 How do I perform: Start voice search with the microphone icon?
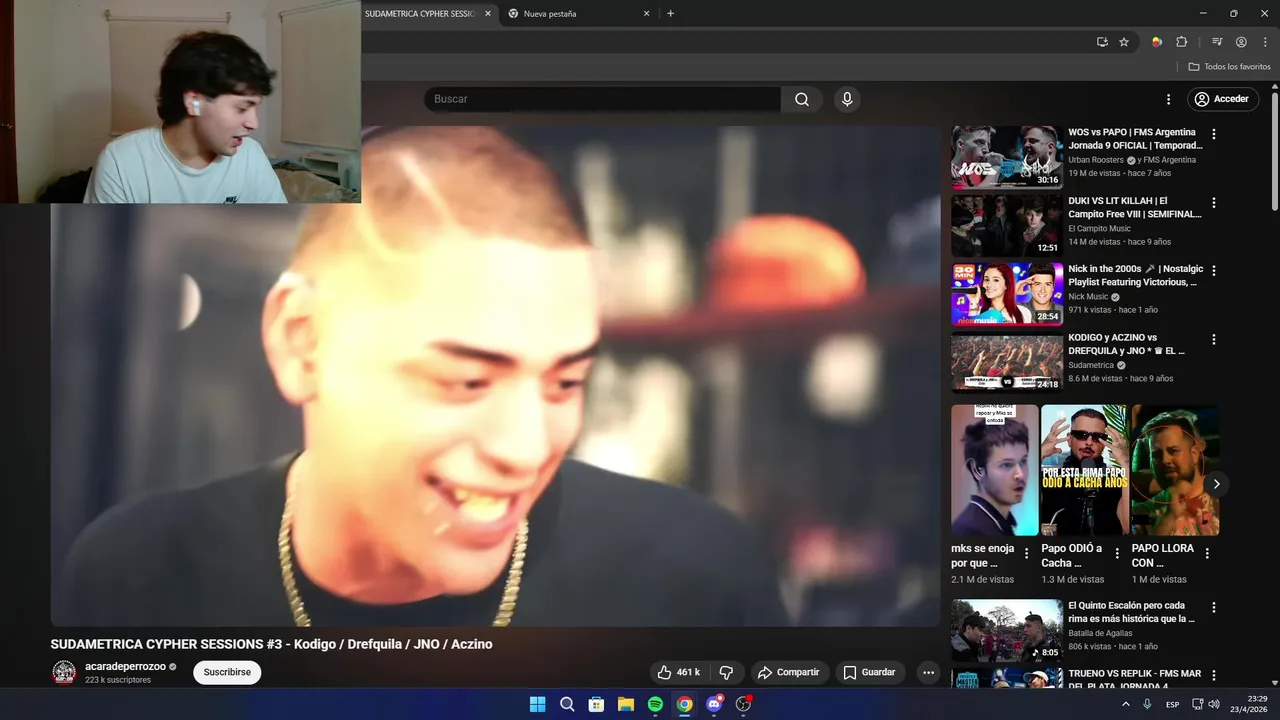847,99
